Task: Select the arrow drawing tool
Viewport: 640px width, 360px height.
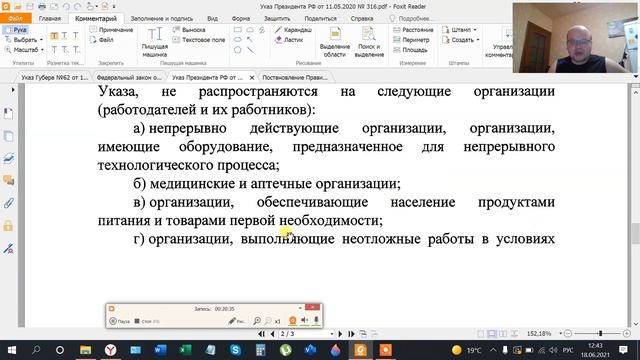Action: click(x=250, y=40)
